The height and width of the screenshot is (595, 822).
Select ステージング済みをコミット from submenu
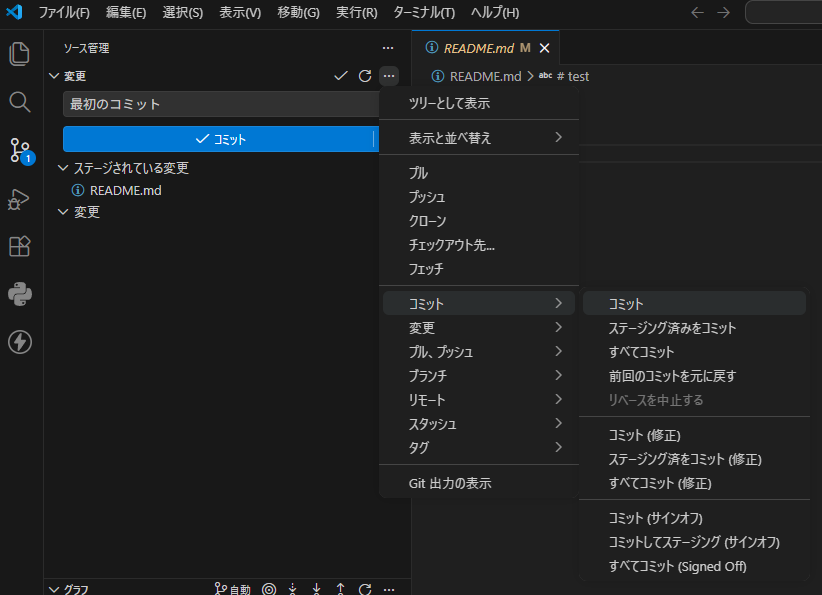pyautogui.click(x=672, y=328)
